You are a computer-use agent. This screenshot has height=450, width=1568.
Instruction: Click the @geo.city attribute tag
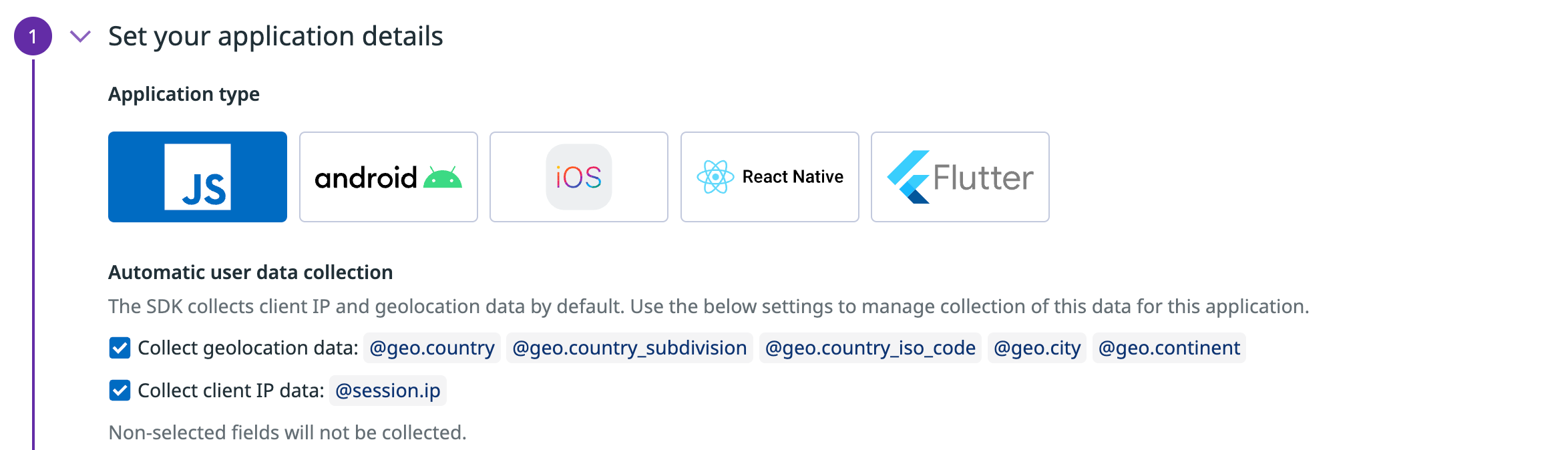tap(1037, 348)
